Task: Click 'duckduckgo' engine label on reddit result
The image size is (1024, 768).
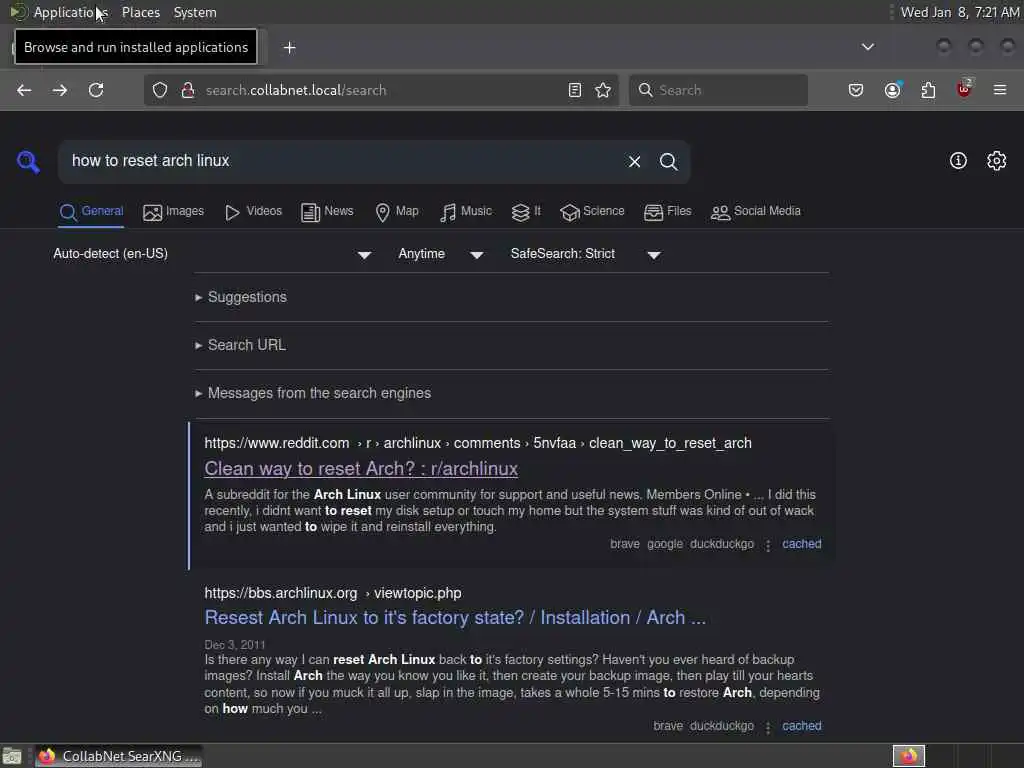Action: (x=722, y=544)
